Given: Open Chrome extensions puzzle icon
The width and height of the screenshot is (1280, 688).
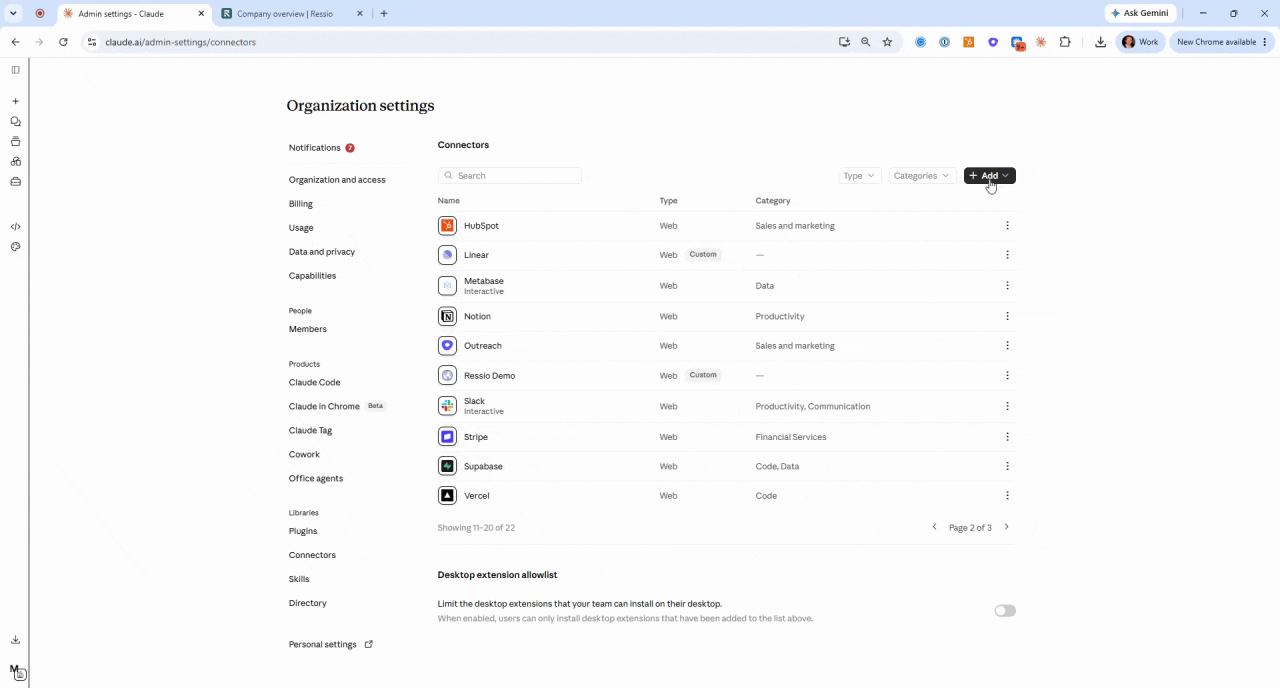Looking at the screenshot, I should point(1065,42).
